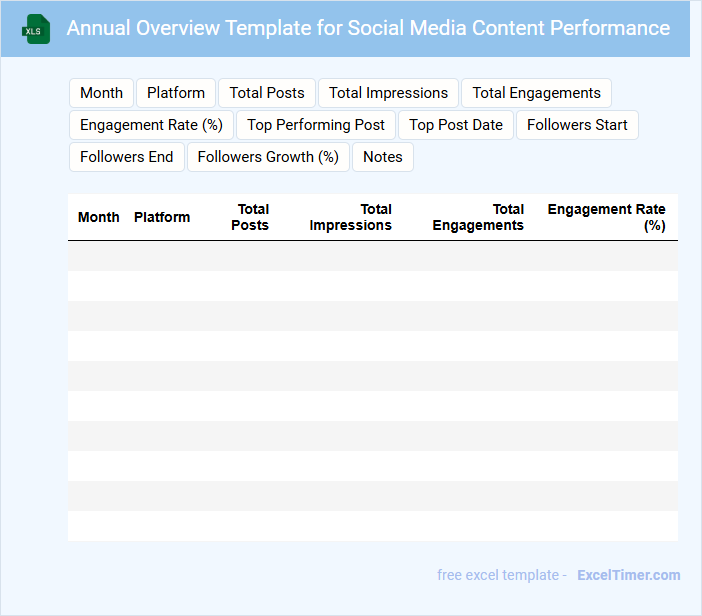Click the Followers Growth (%) tag
Screen dimensions: 702x616
click(268, 157)
